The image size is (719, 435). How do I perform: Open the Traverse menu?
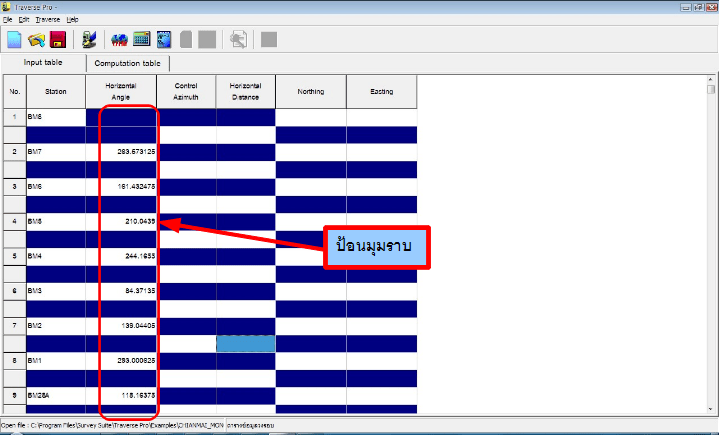[x=48, y=20]
